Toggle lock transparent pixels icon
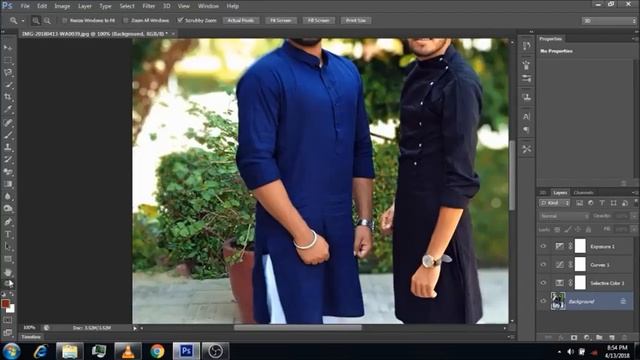Viewport: 640px width, 360px height. 557,230
